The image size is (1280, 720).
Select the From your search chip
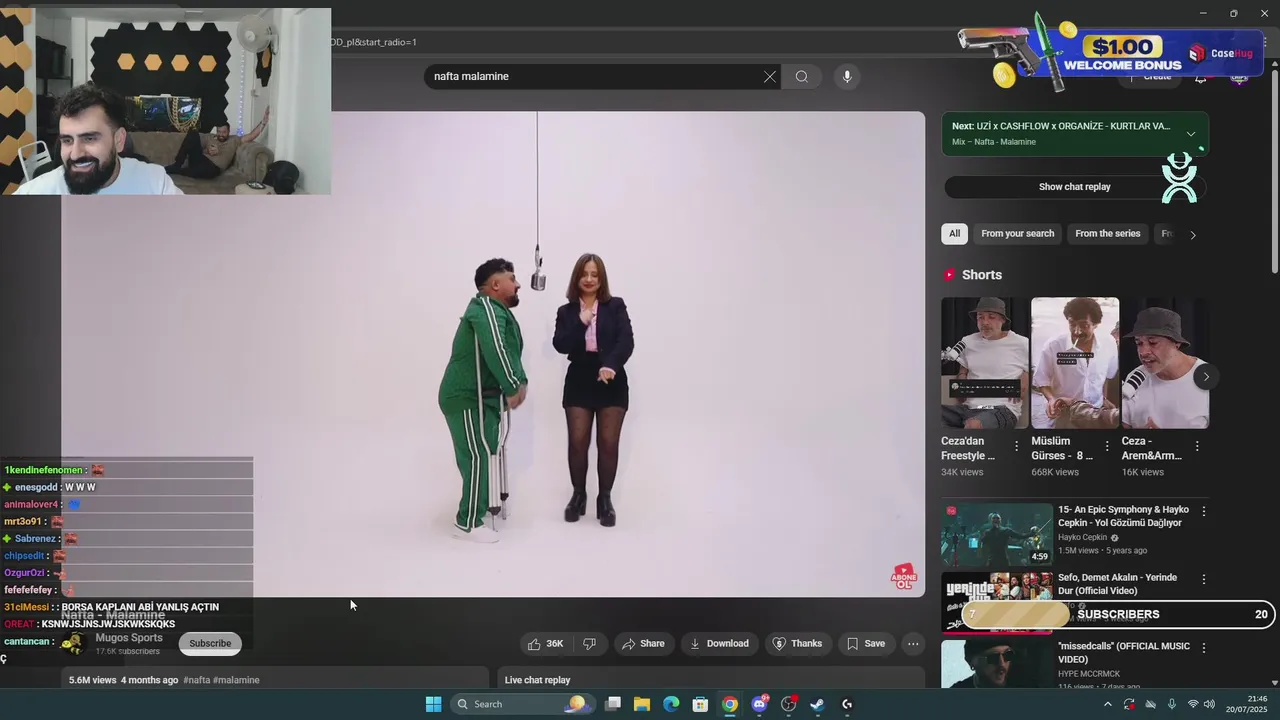[1017, 234]
